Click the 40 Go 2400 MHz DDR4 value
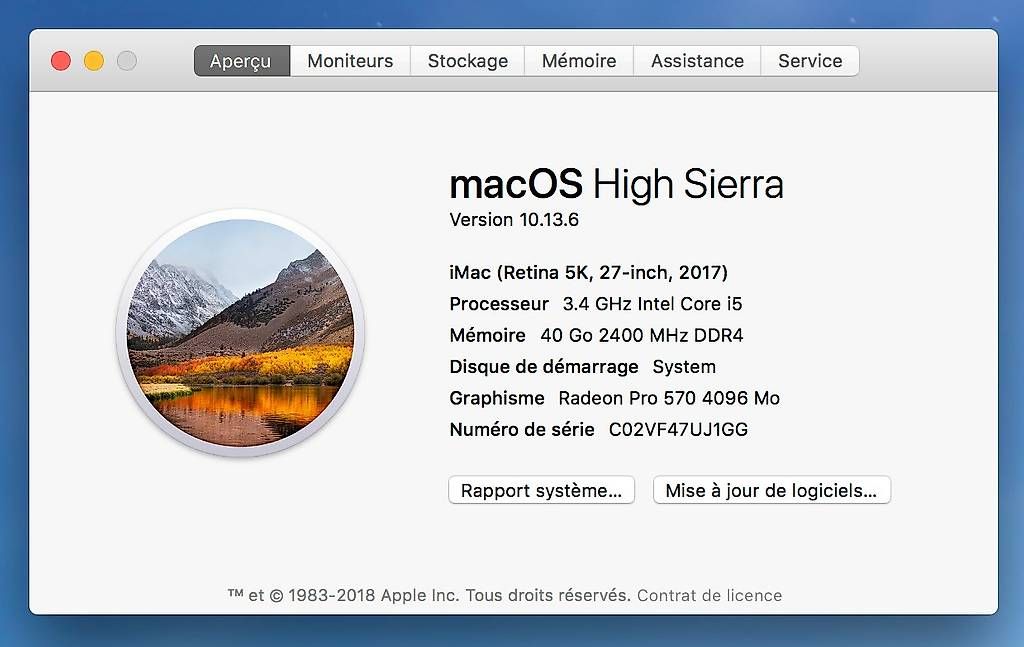The image size is (1024, 647). tap(641, 335)
